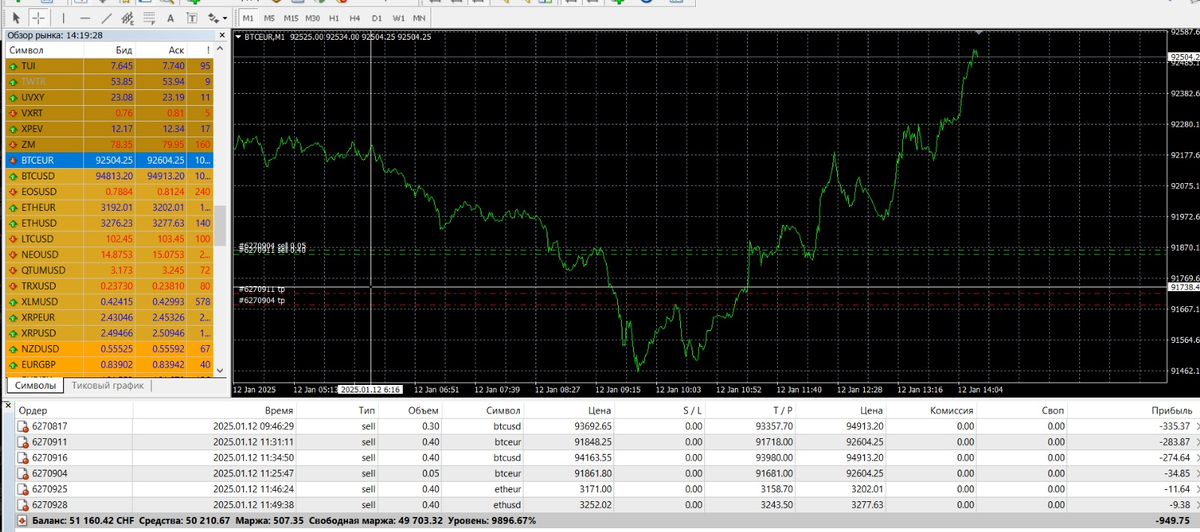Choose the horizontal line drawing tool
This screenshot has width=1200, height=532.
click(x=85, y=18)
